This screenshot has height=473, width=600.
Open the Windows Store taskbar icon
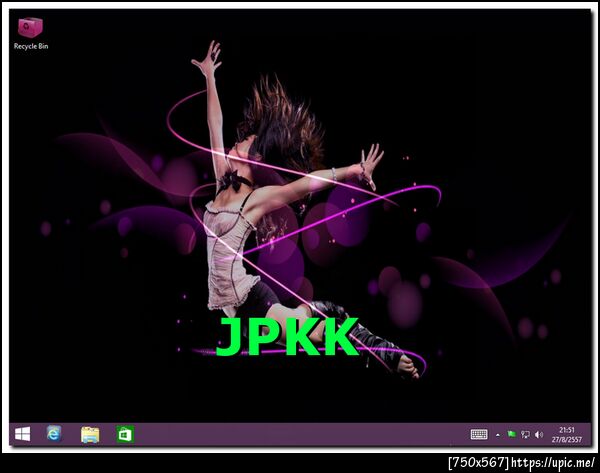click(125, 435)
